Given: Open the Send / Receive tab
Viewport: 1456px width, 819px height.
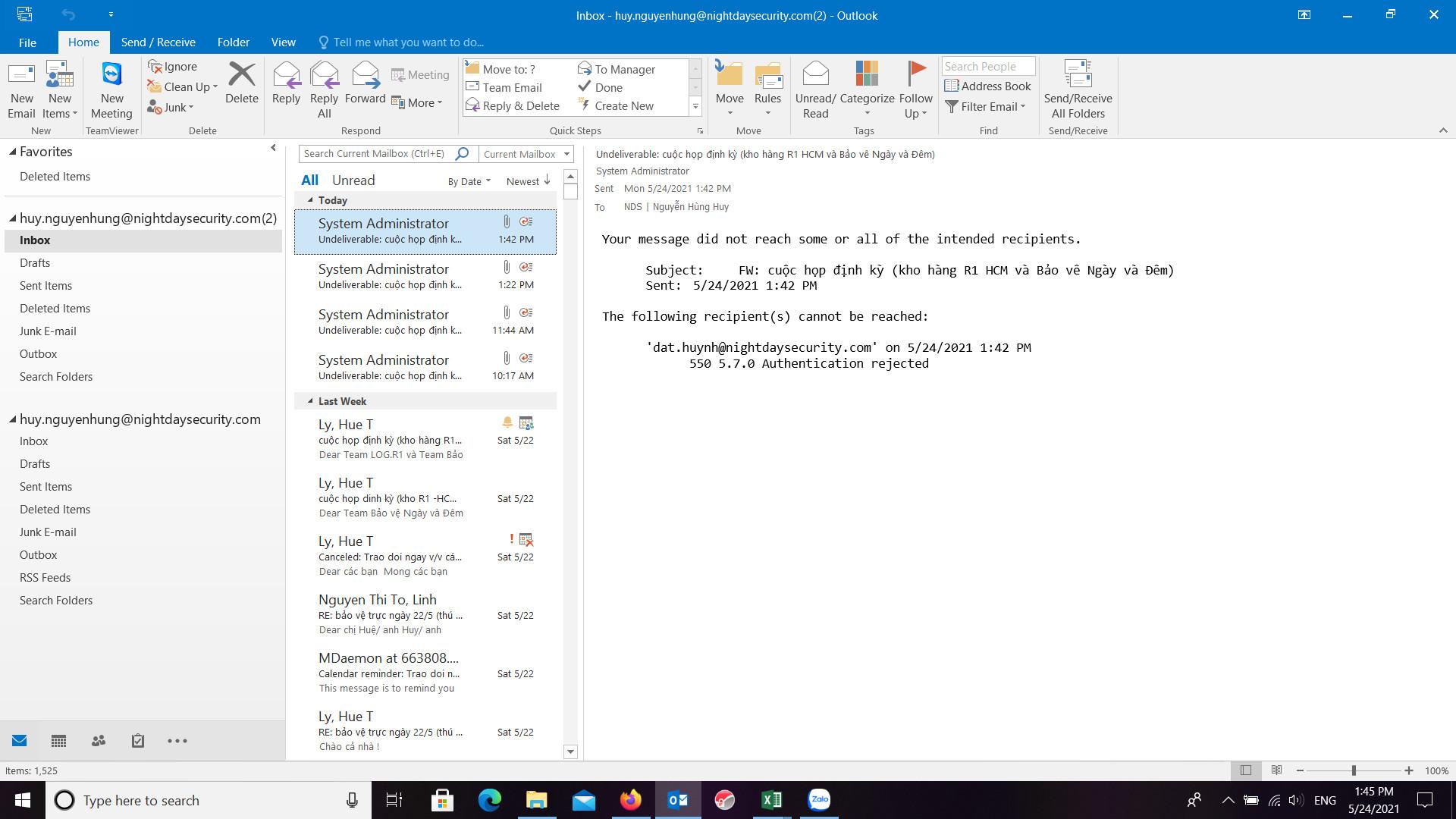Looking at the screenshot, I should [158, 42].
